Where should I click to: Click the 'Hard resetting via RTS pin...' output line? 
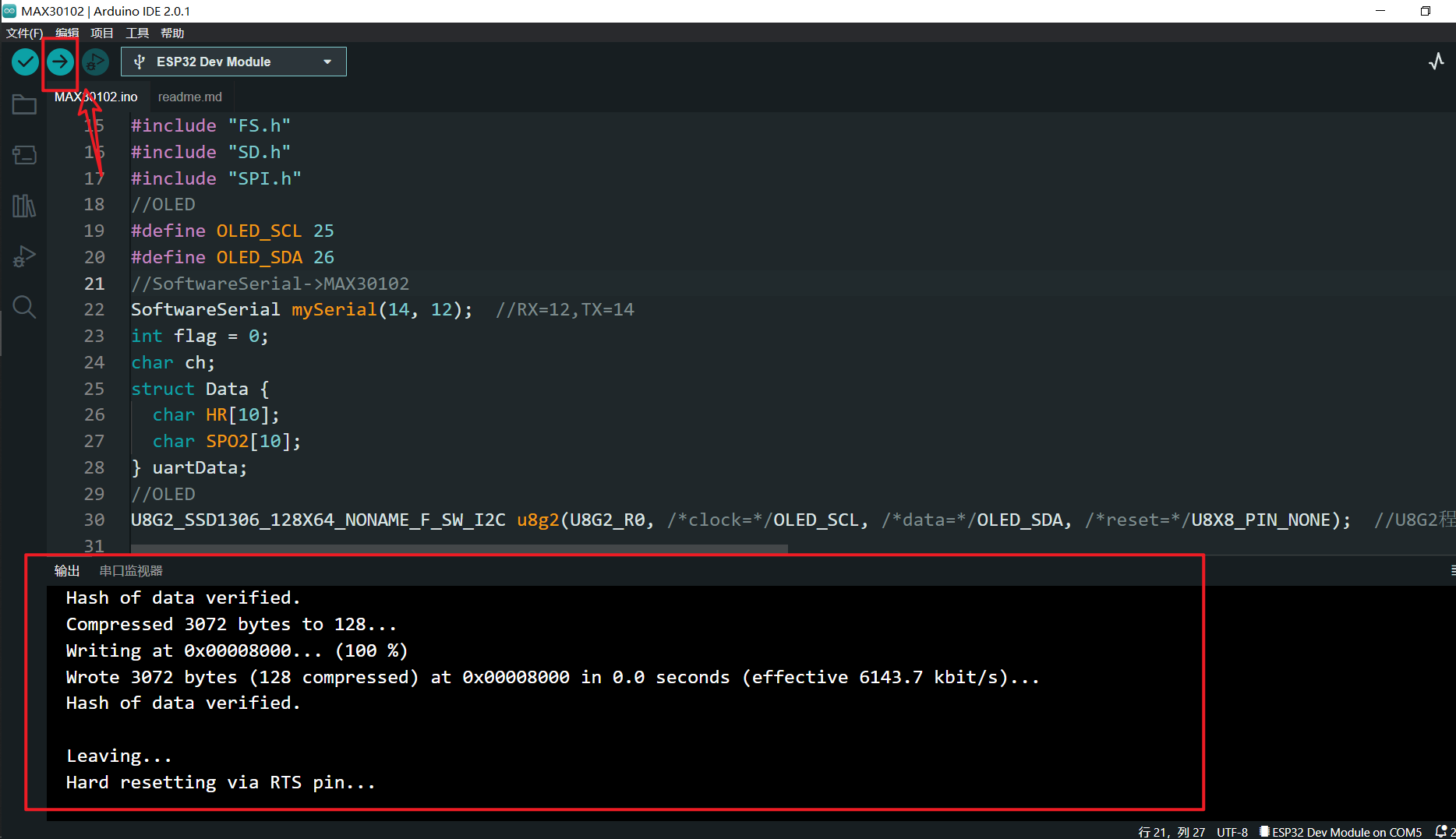pyautogui.click(x=221, y=782)
